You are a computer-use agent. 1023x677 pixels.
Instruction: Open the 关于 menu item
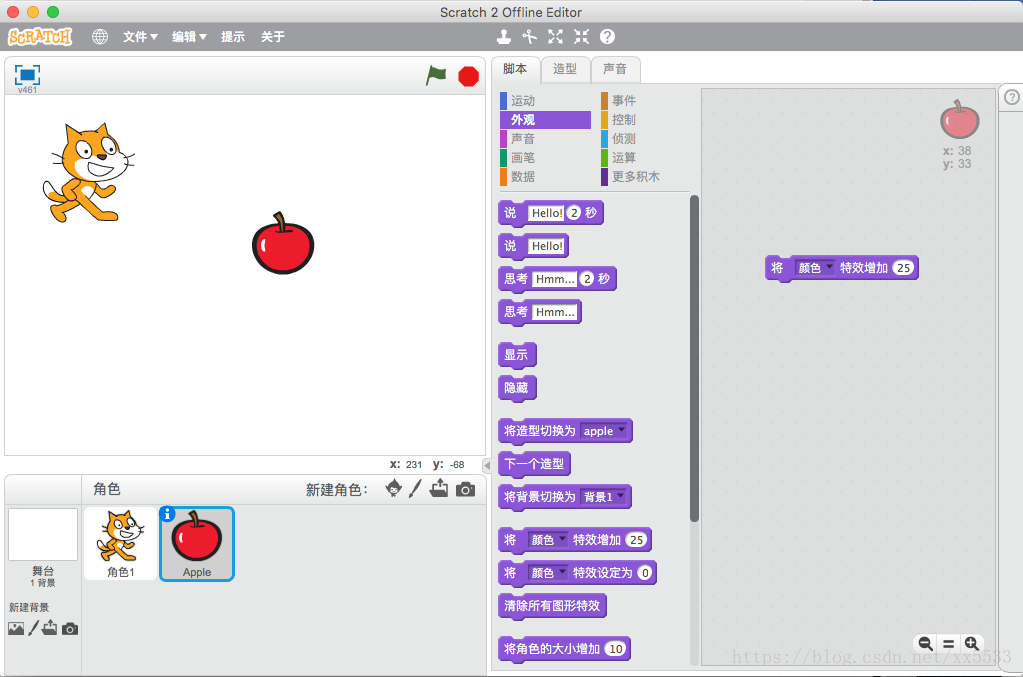coord(273,37)
